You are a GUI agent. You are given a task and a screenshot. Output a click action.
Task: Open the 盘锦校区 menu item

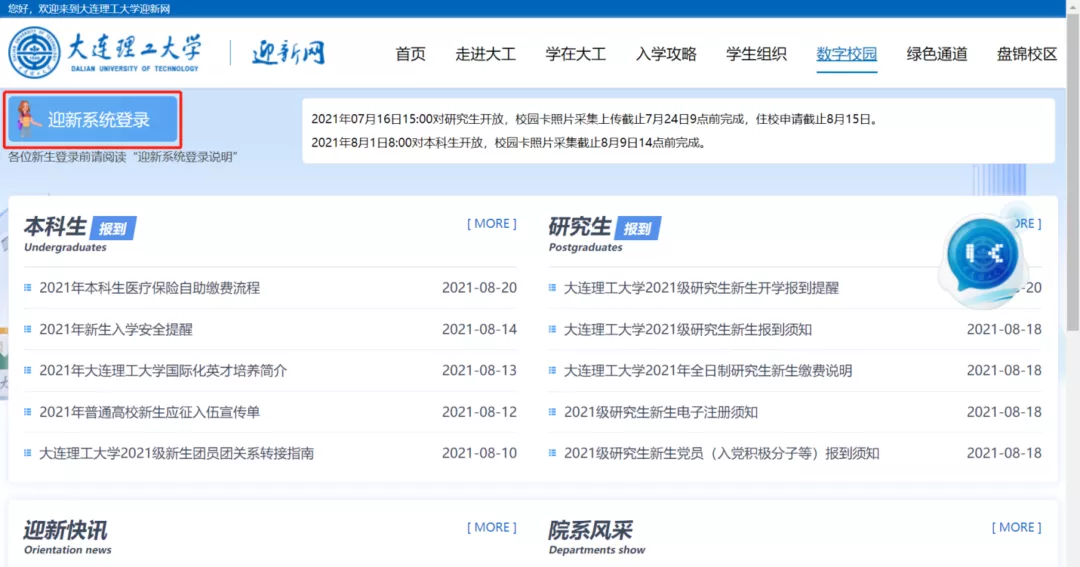point(1027,54)
